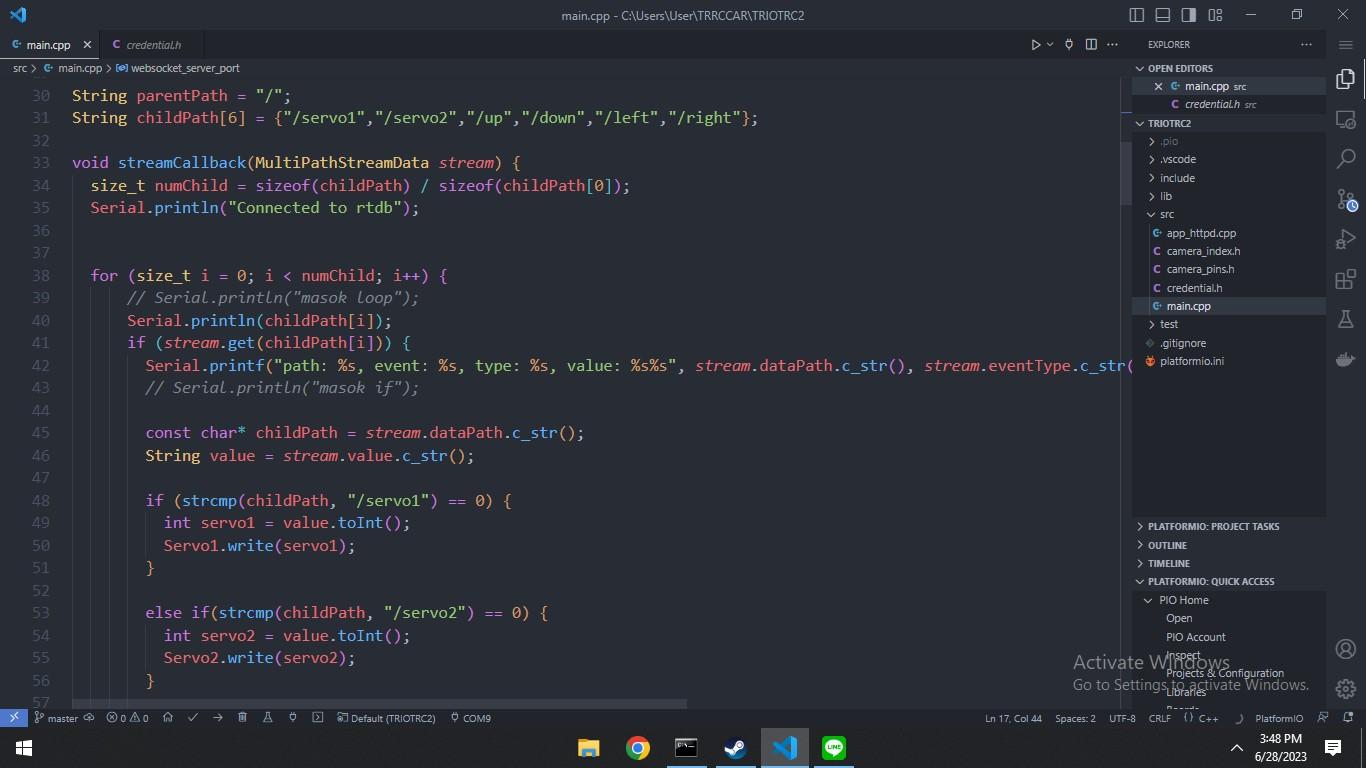
Task: Switch the Default (TRIOTRC2) project environment
Action: (x=386, y=718)
